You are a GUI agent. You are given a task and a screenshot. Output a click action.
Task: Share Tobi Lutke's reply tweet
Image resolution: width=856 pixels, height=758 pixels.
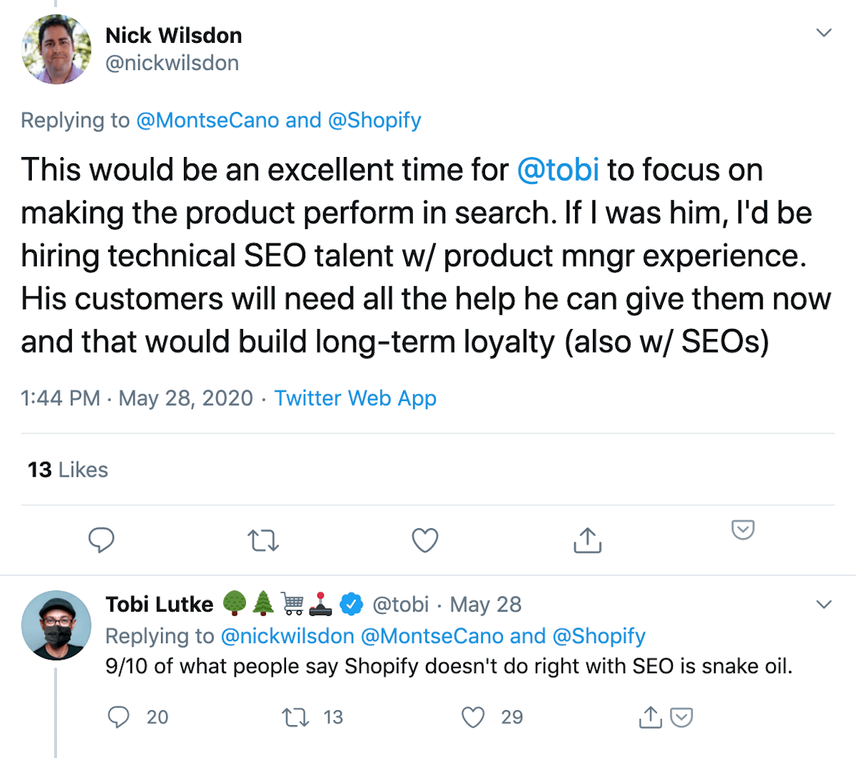pyautogui.click(x=650, y=717)
